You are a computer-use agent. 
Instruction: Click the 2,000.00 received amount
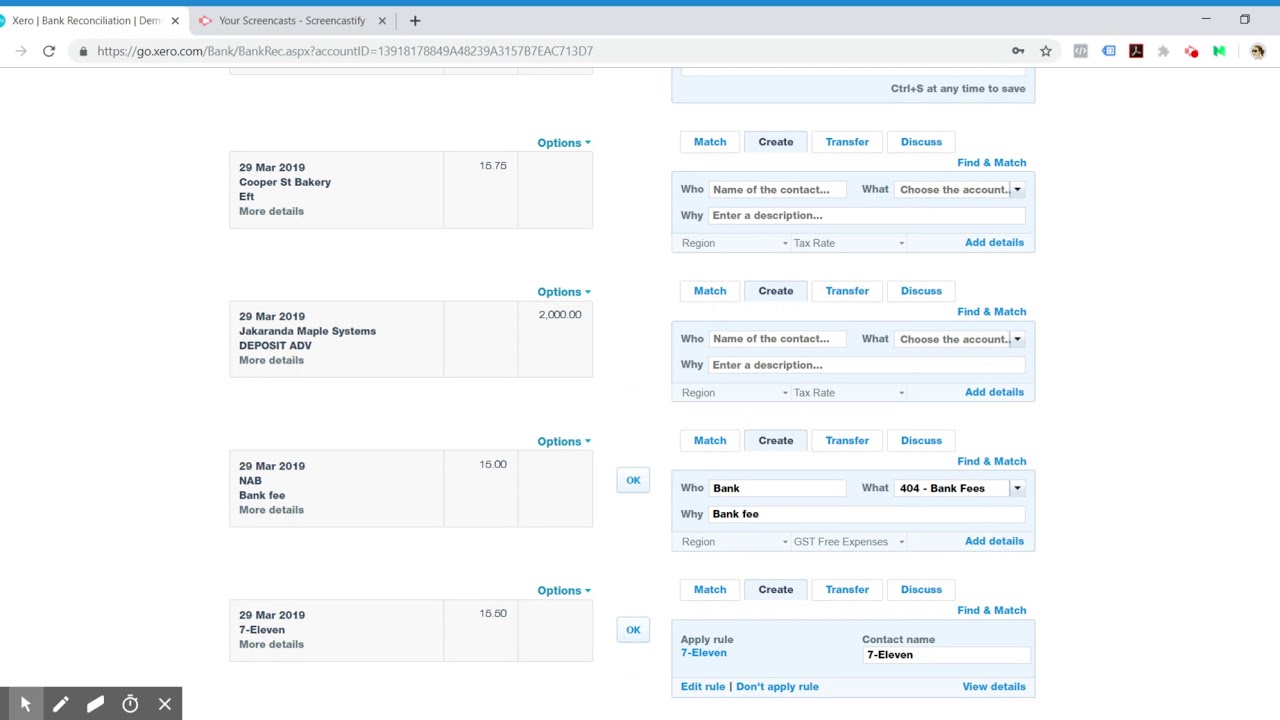coord(560,314)
